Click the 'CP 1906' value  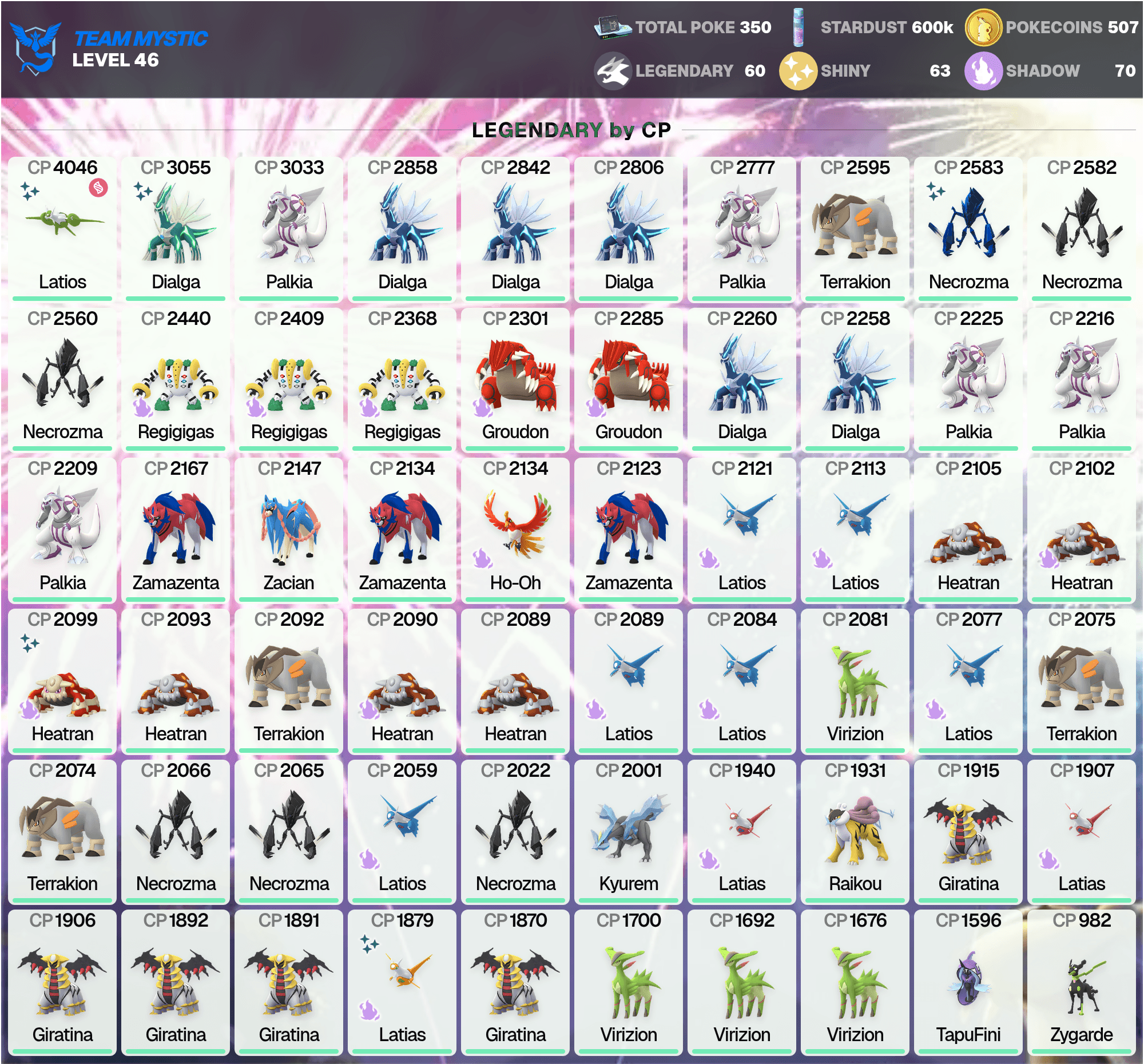pos(63,920)
